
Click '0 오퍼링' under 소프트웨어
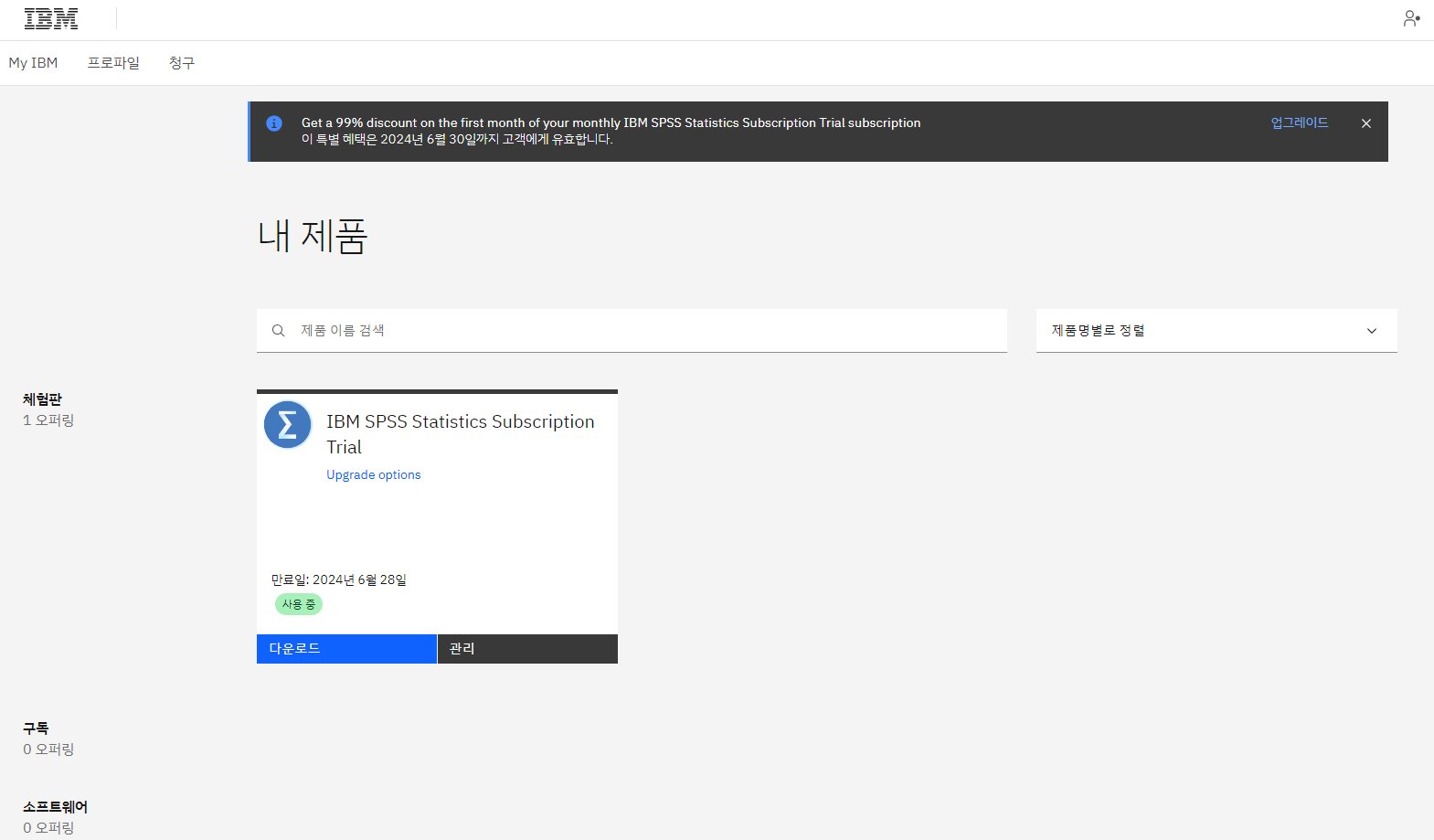[48, 828]
